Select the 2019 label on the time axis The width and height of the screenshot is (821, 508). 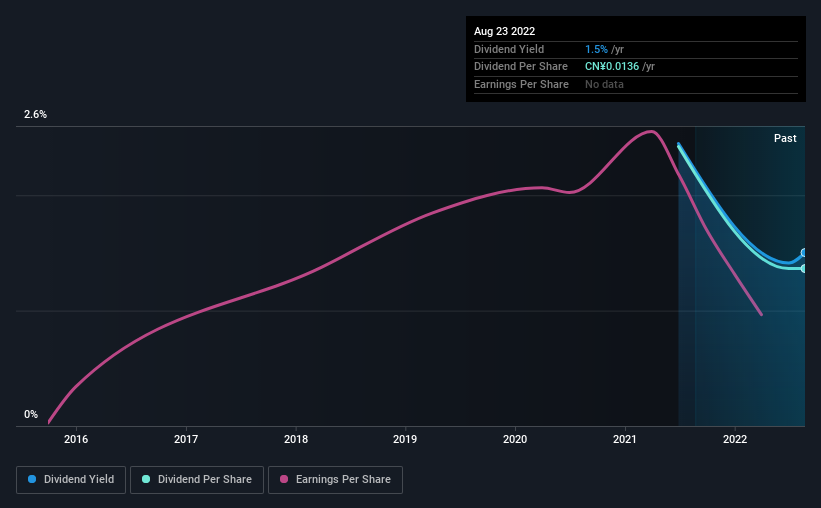[x=405, y=439]
